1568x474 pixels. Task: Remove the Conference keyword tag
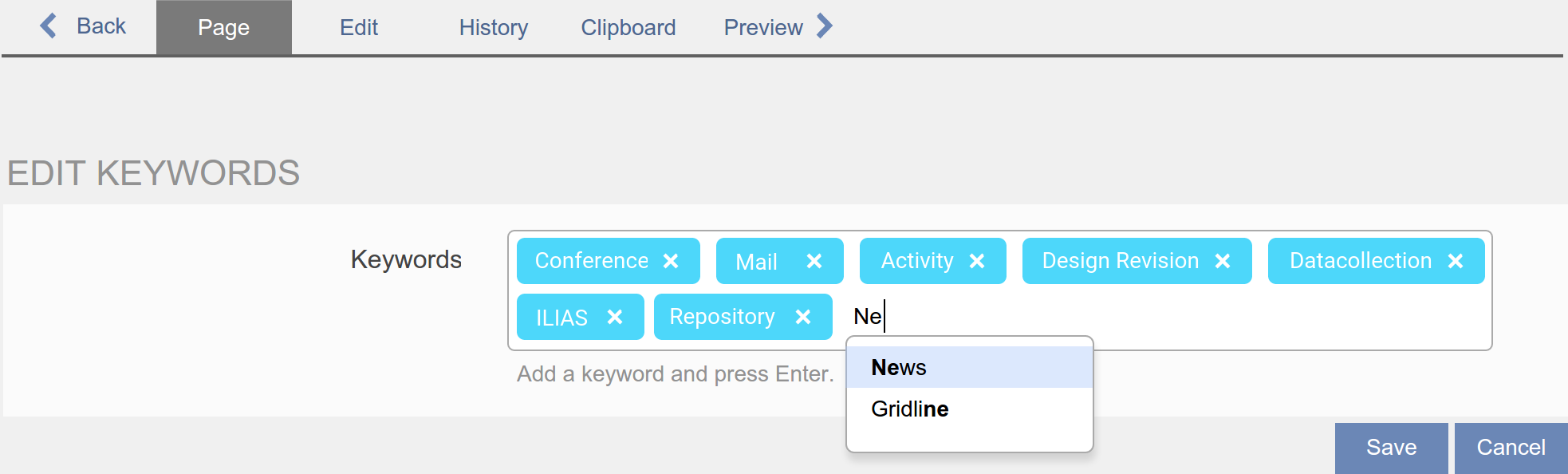pyautogui.click(x=671, y=261)
